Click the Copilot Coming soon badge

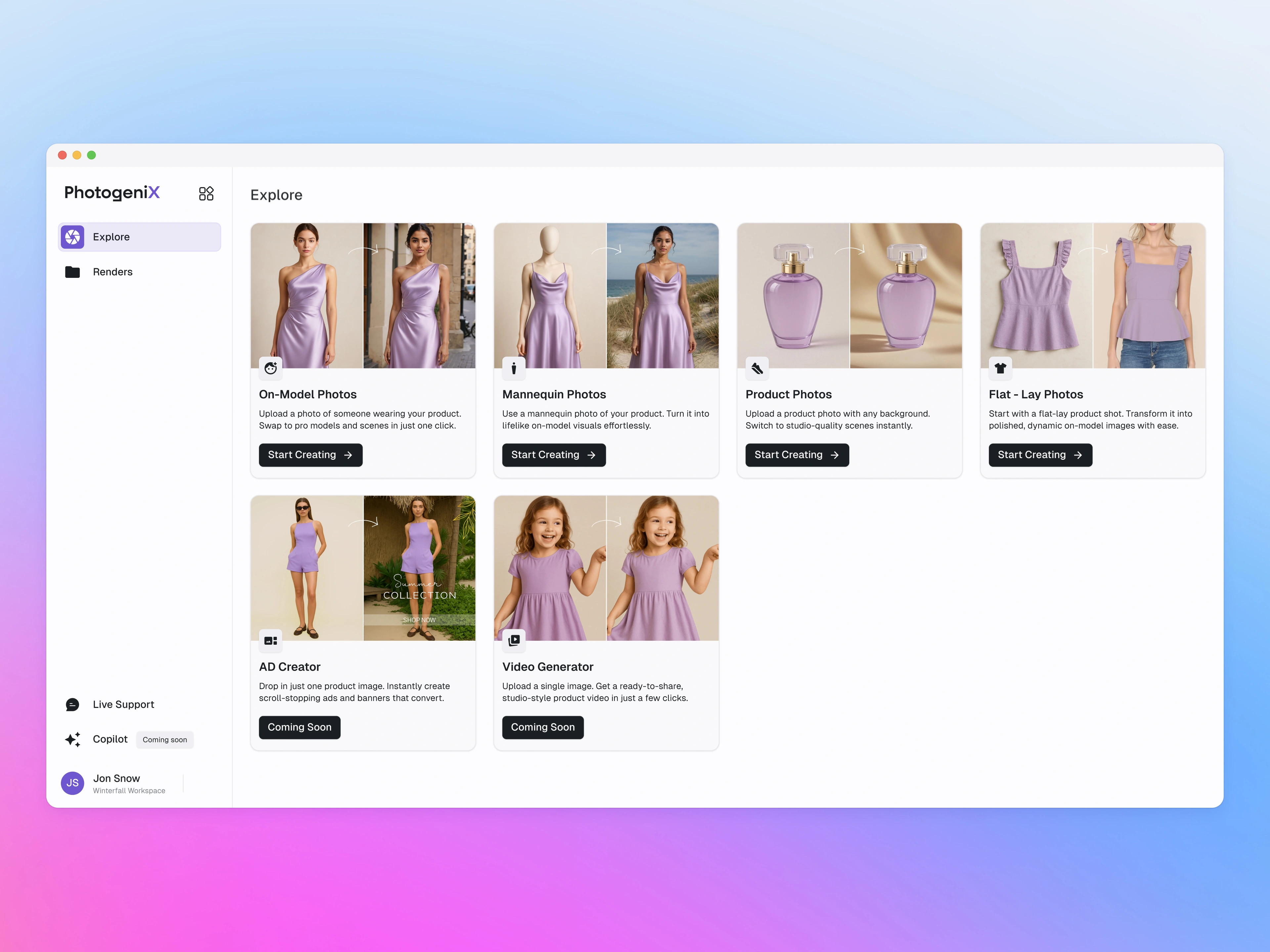coord(165,740)
